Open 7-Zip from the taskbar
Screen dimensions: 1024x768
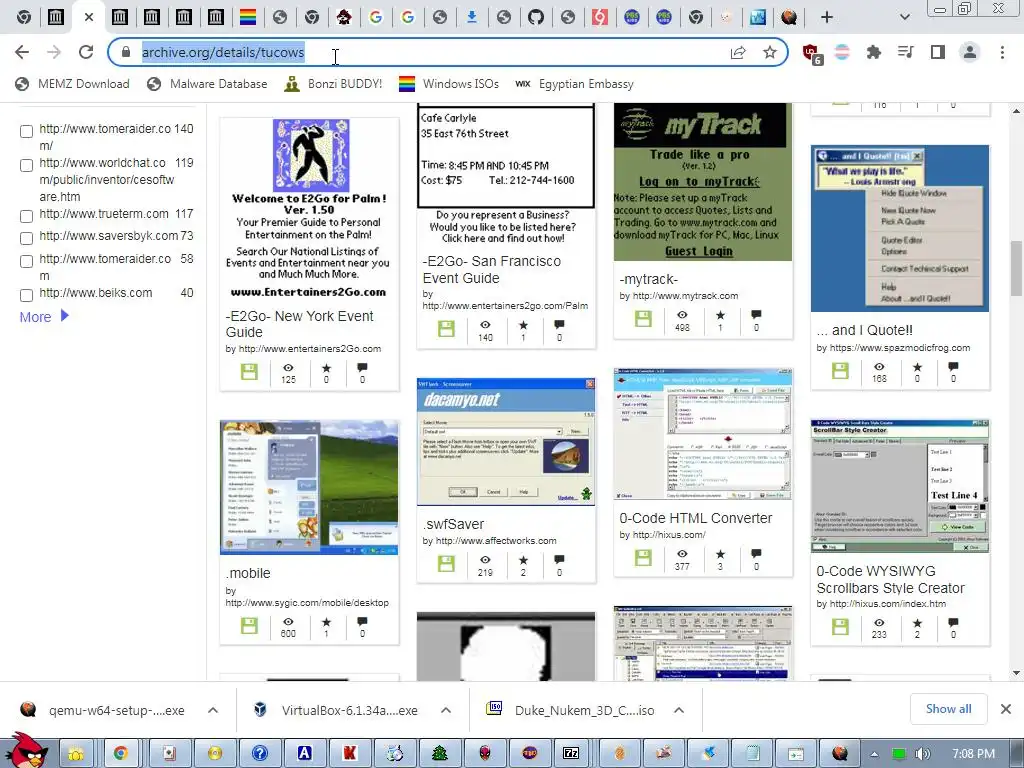[x=571, y=753]
